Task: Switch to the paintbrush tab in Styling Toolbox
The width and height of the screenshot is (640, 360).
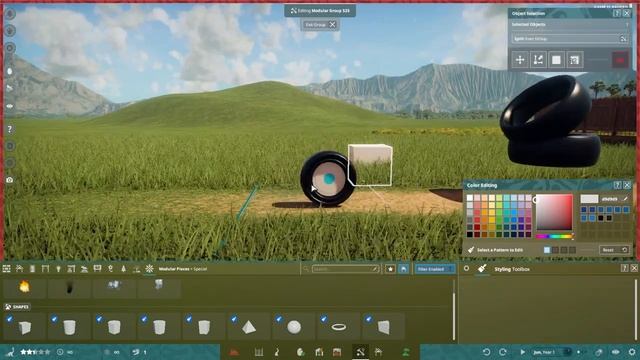Action: 482,268
